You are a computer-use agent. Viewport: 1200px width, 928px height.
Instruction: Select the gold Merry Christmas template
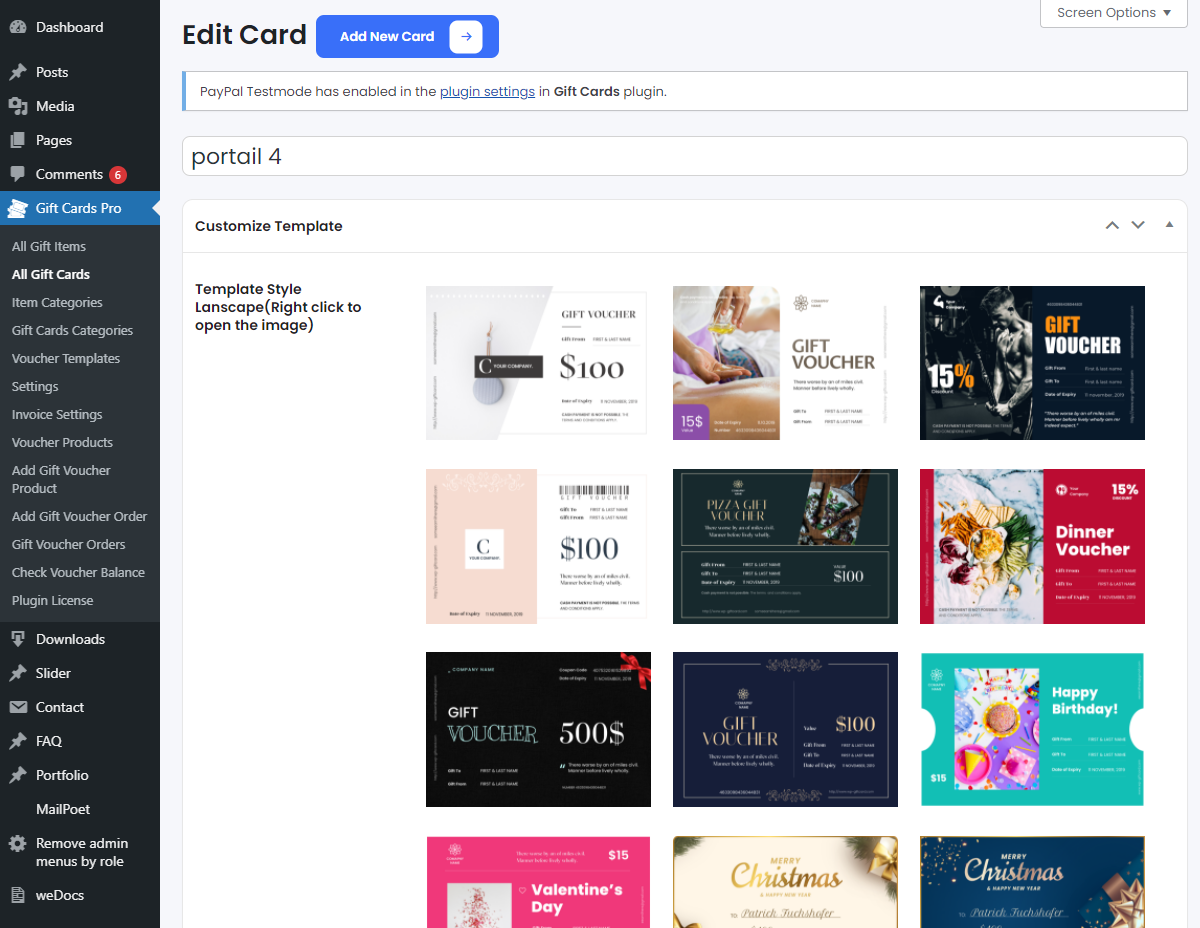785,882
